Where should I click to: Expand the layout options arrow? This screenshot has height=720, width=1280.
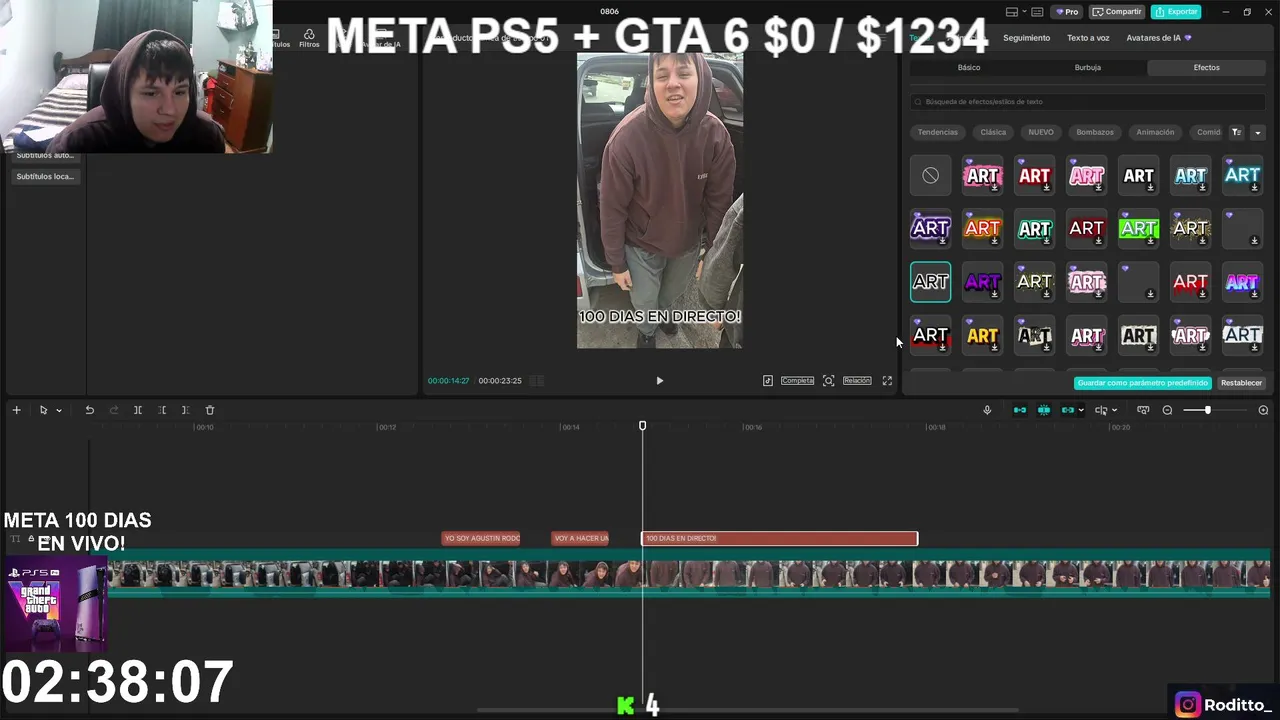[1025, 12]
